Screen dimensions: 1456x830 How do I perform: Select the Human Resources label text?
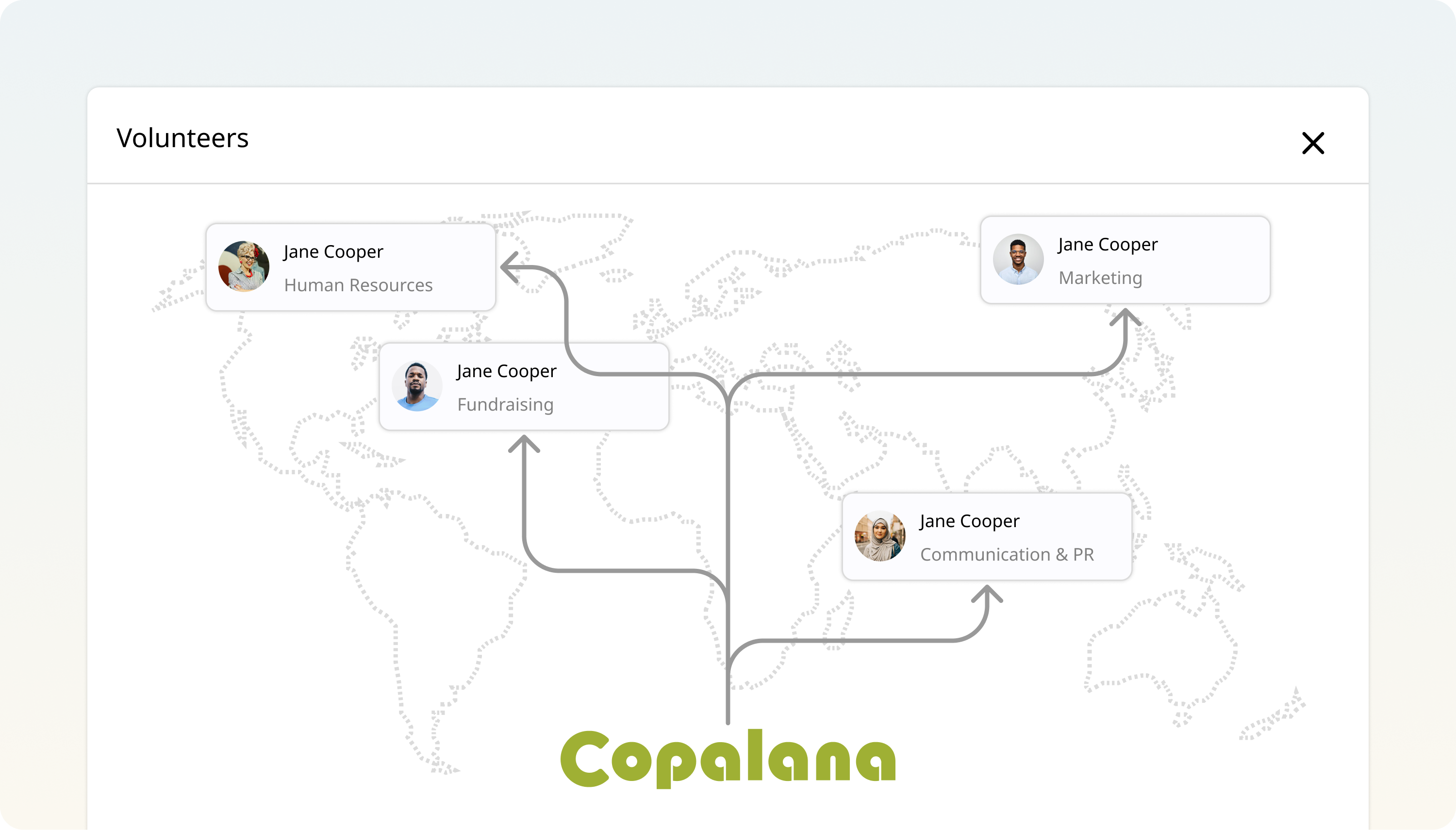click(x=358, y=285)
